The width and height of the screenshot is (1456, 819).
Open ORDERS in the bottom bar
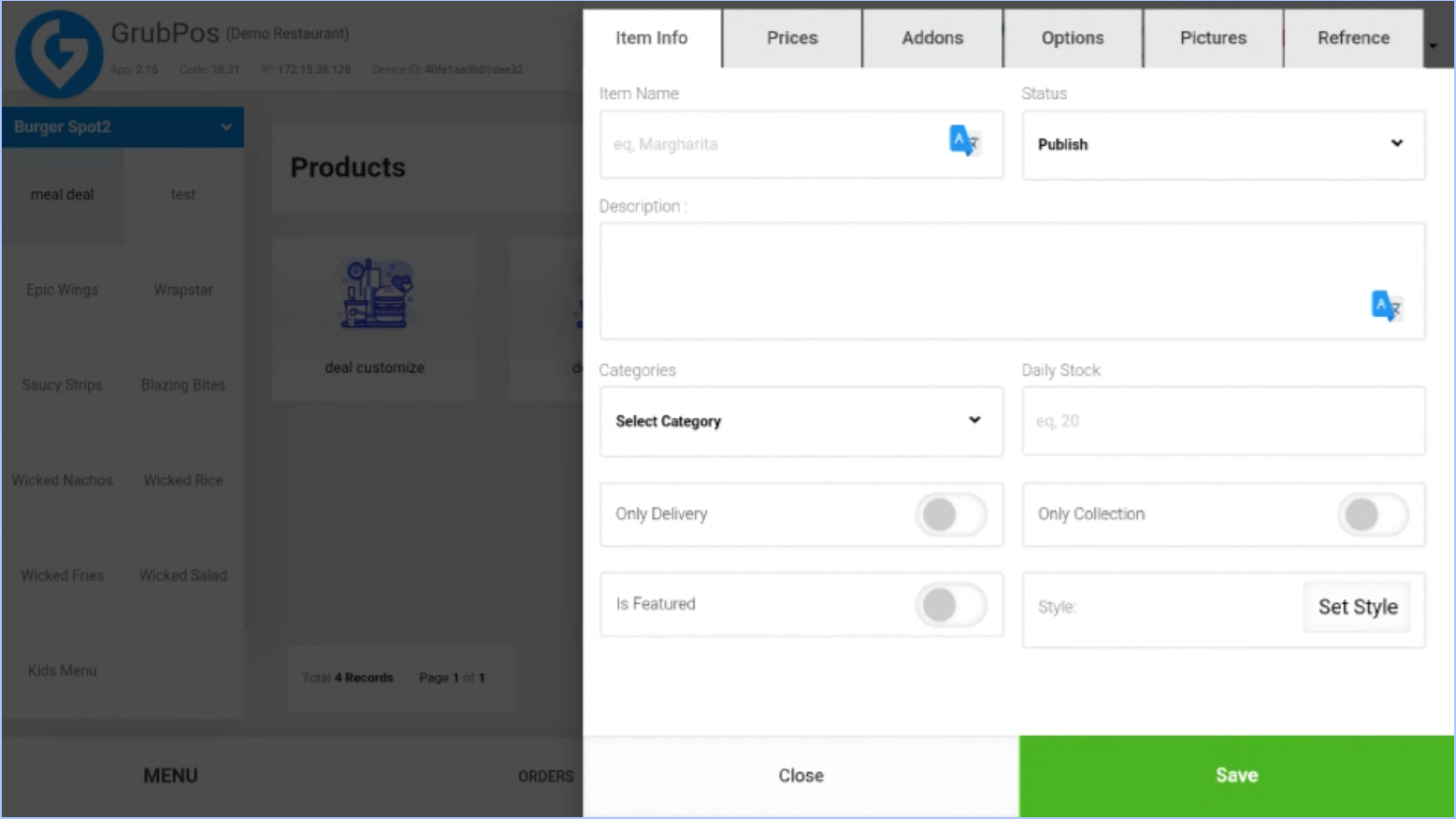pos(546,777)
